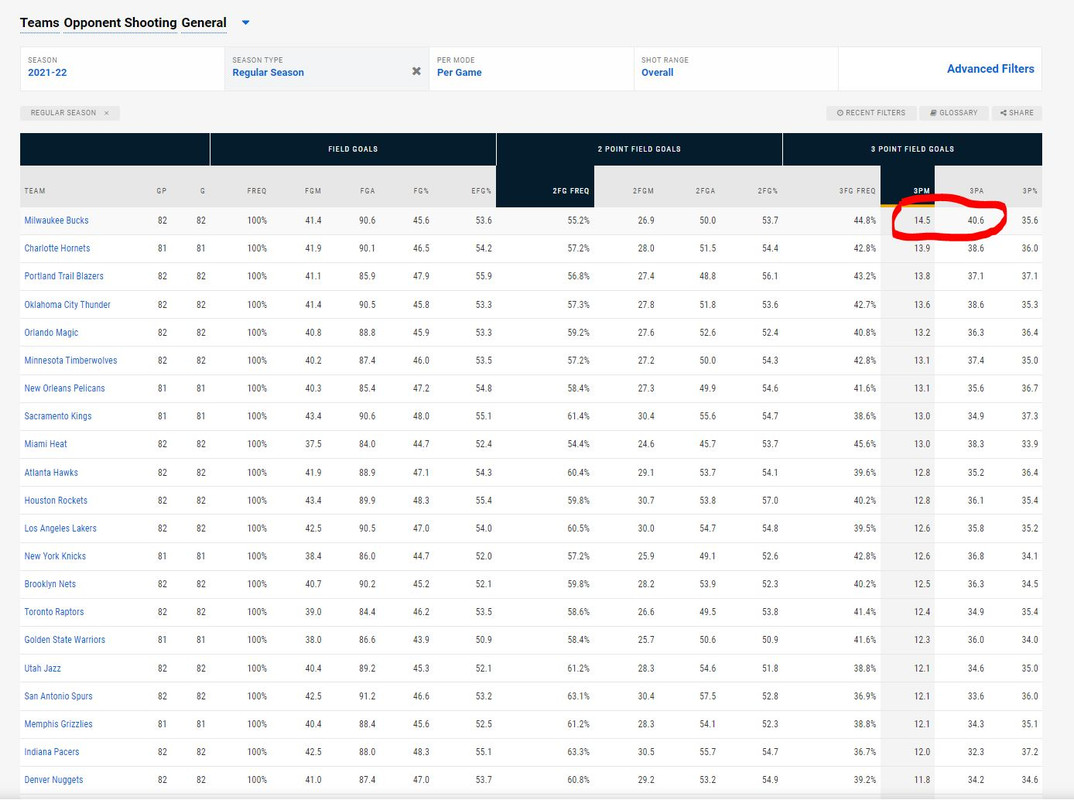Open Los Angeles Lakers team link

pos(60,529)
